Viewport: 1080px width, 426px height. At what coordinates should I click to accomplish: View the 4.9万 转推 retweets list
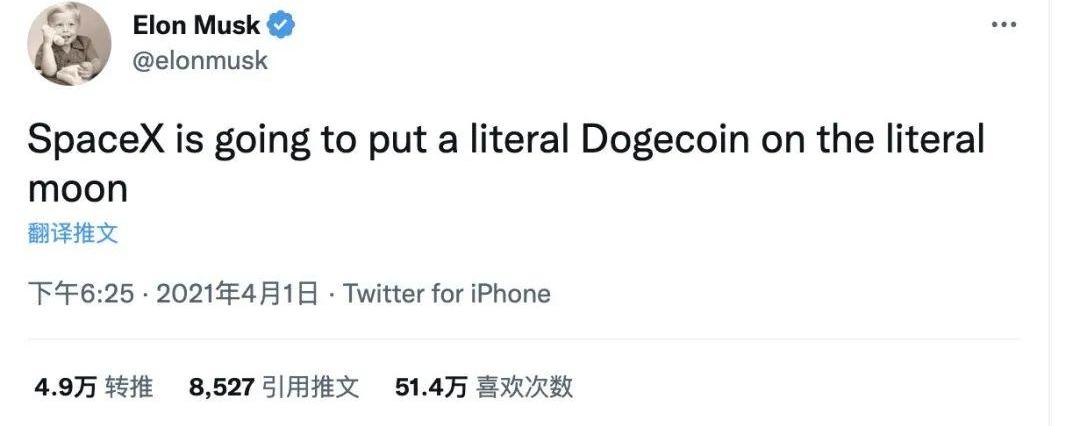94,387
